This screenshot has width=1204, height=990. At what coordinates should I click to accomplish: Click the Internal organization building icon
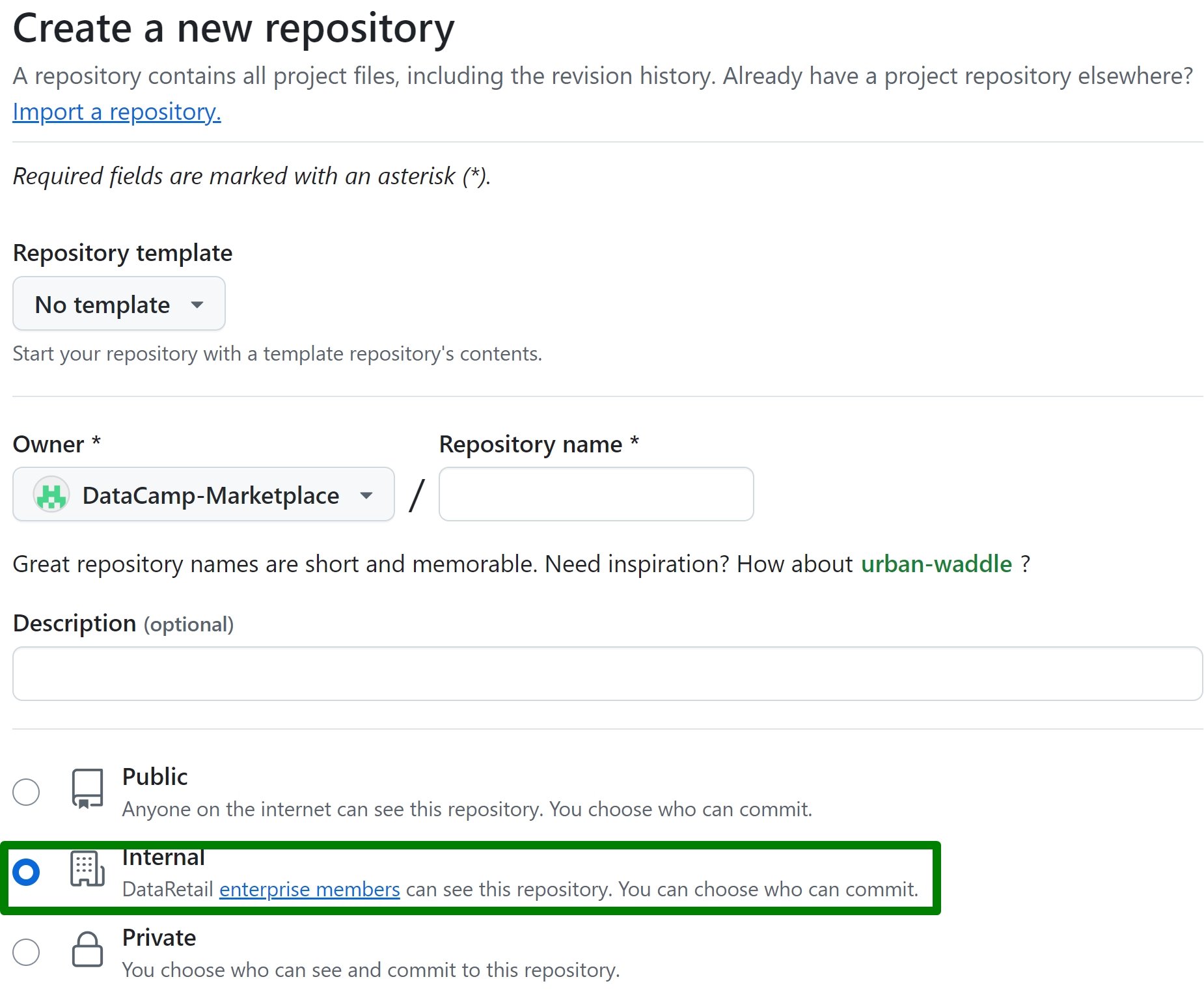[87, 869]
